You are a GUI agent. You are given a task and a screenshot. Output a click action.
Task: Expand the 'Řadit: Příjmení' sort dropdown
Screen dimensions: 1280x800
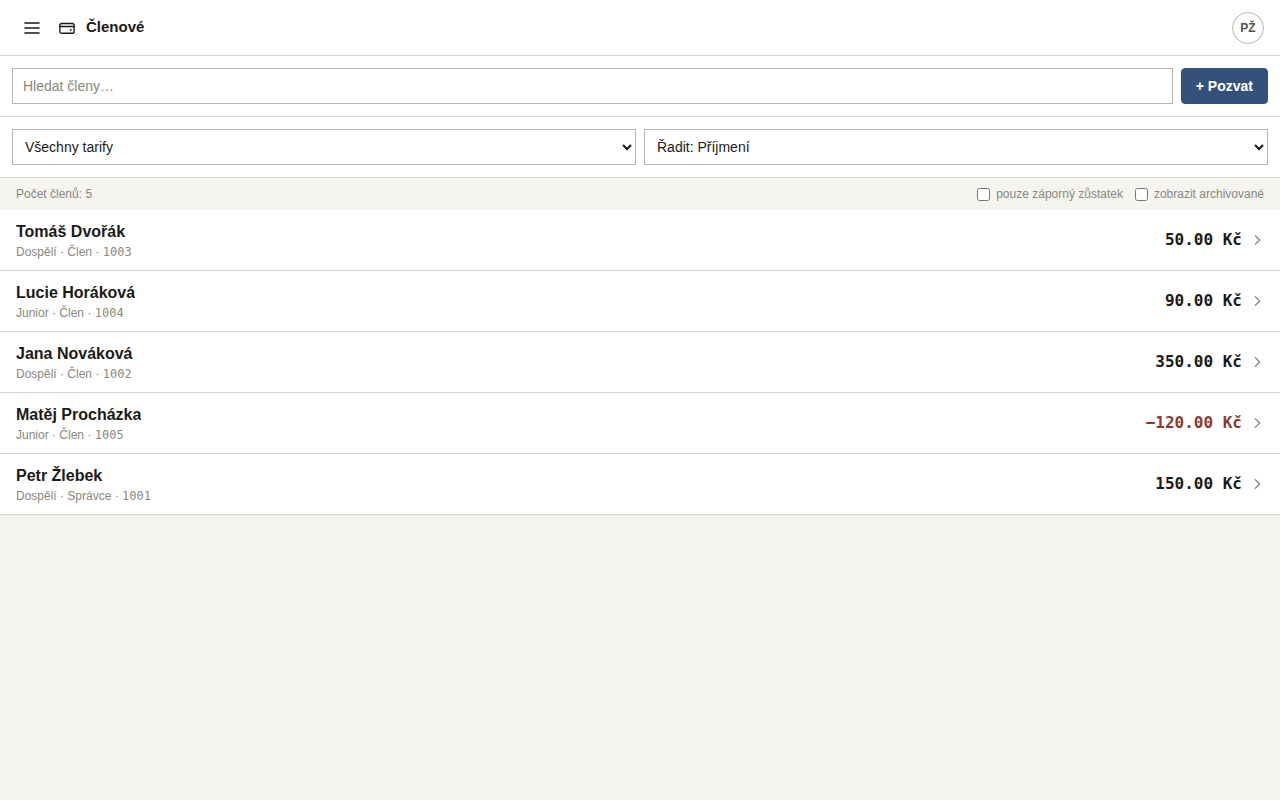click(956, 147)
